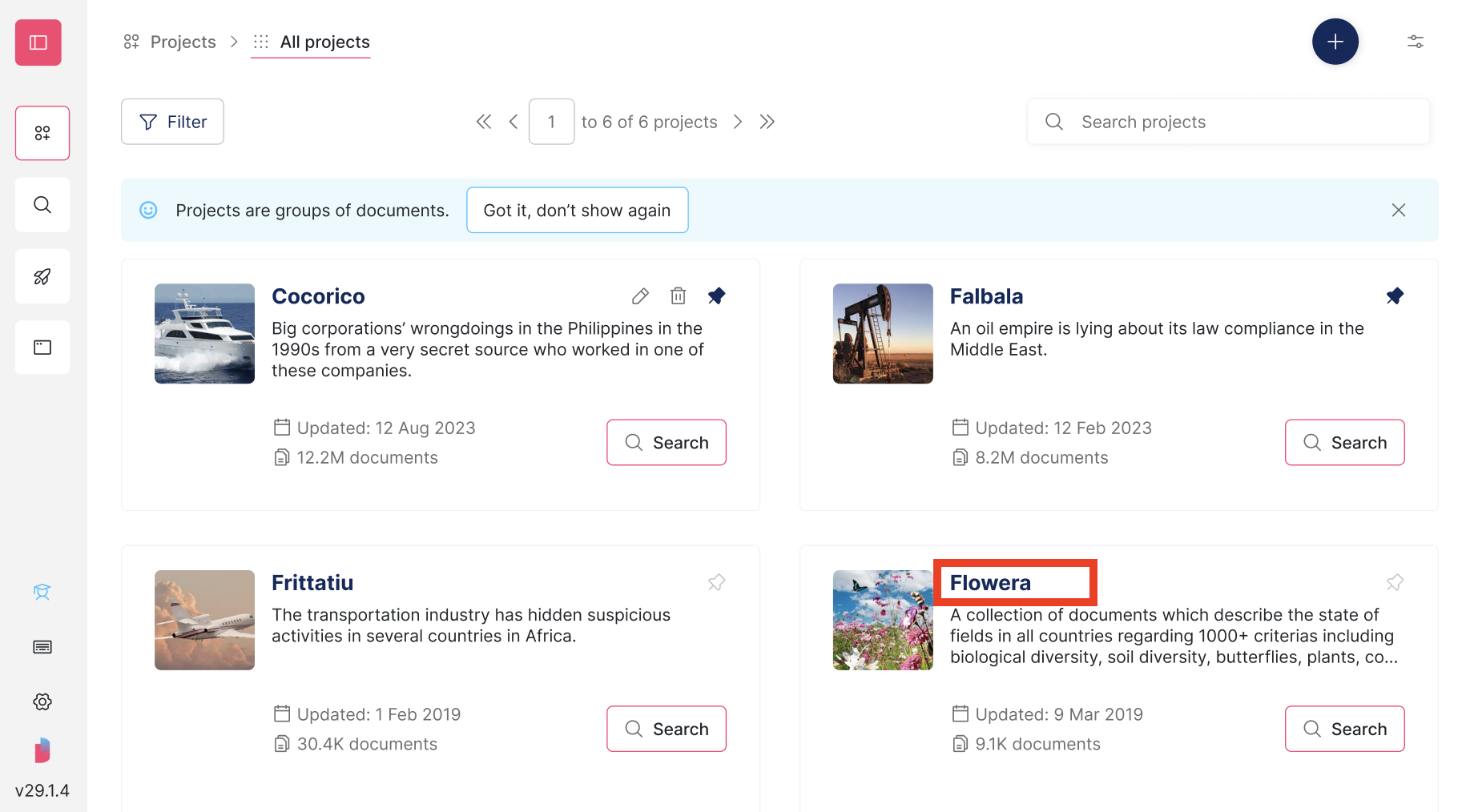1466x812 pixels.
Task: Dismiss tip with Got it, don't show again
Action: coord(577,210)
